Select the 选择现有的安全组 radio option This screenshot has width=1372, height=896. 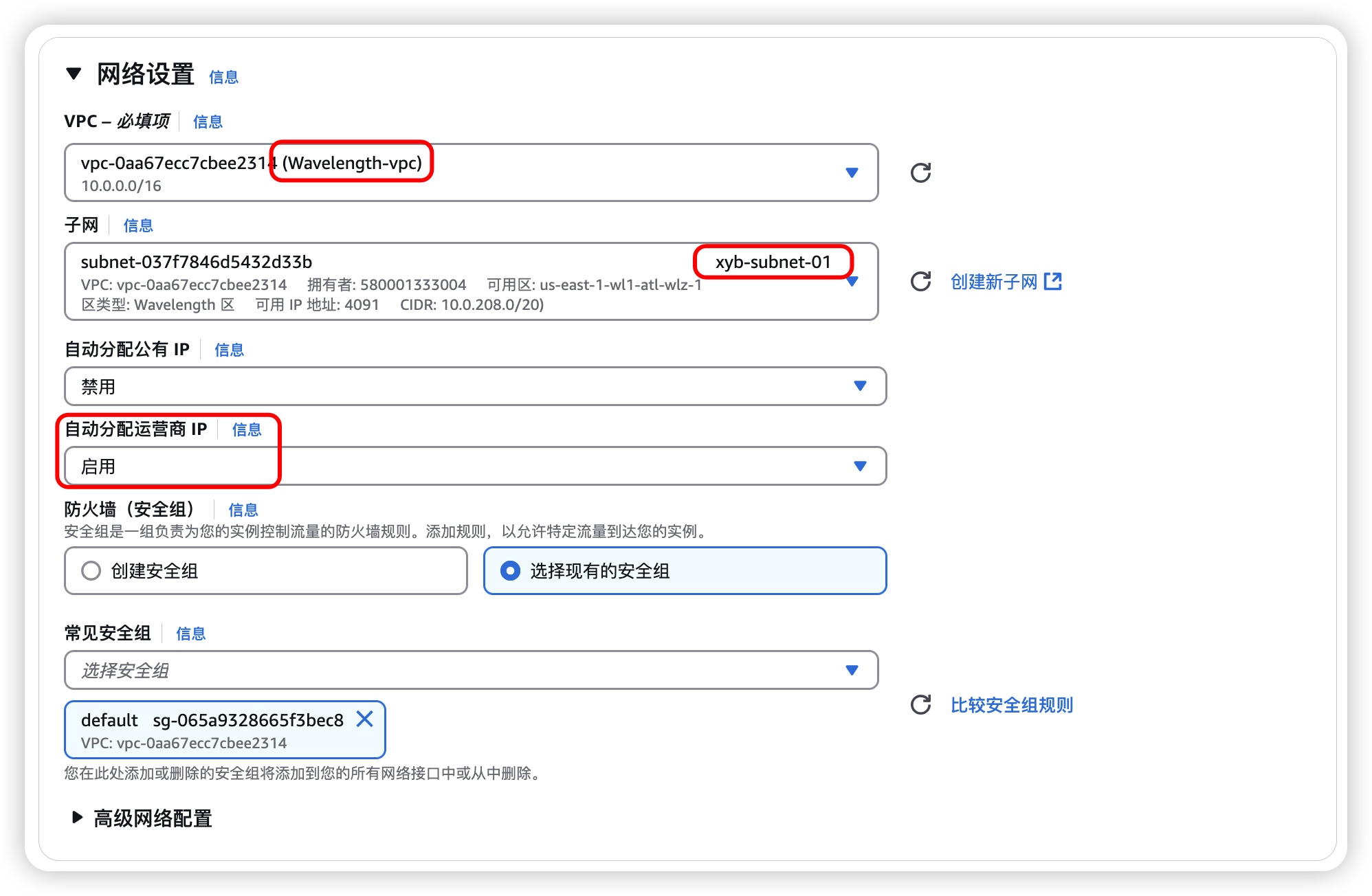[510, 571]
